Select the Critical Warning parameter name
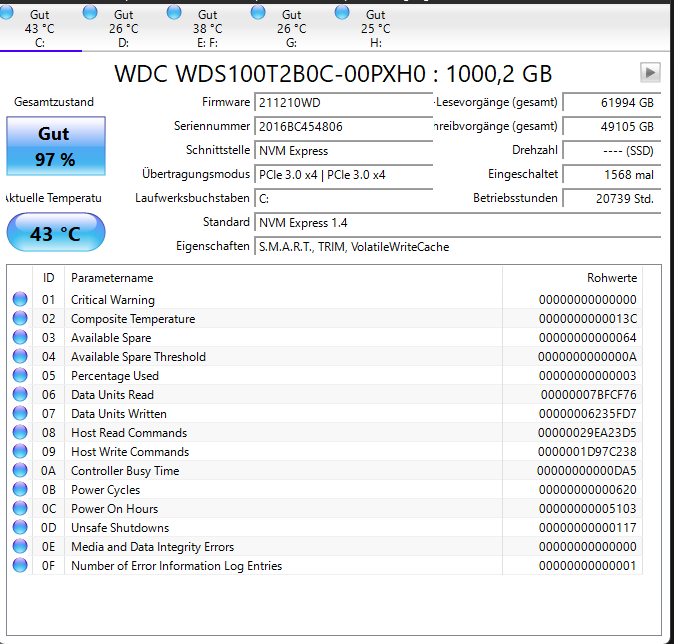 click(113, 300)
